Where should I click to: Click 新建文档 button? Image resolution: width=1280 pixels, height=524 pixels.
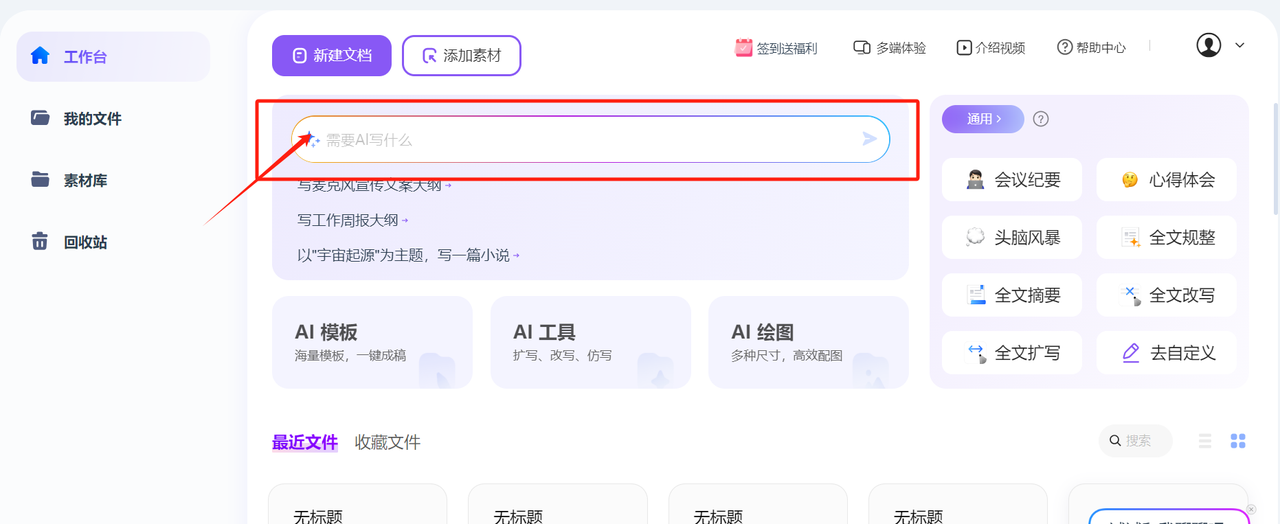[332, 56]
